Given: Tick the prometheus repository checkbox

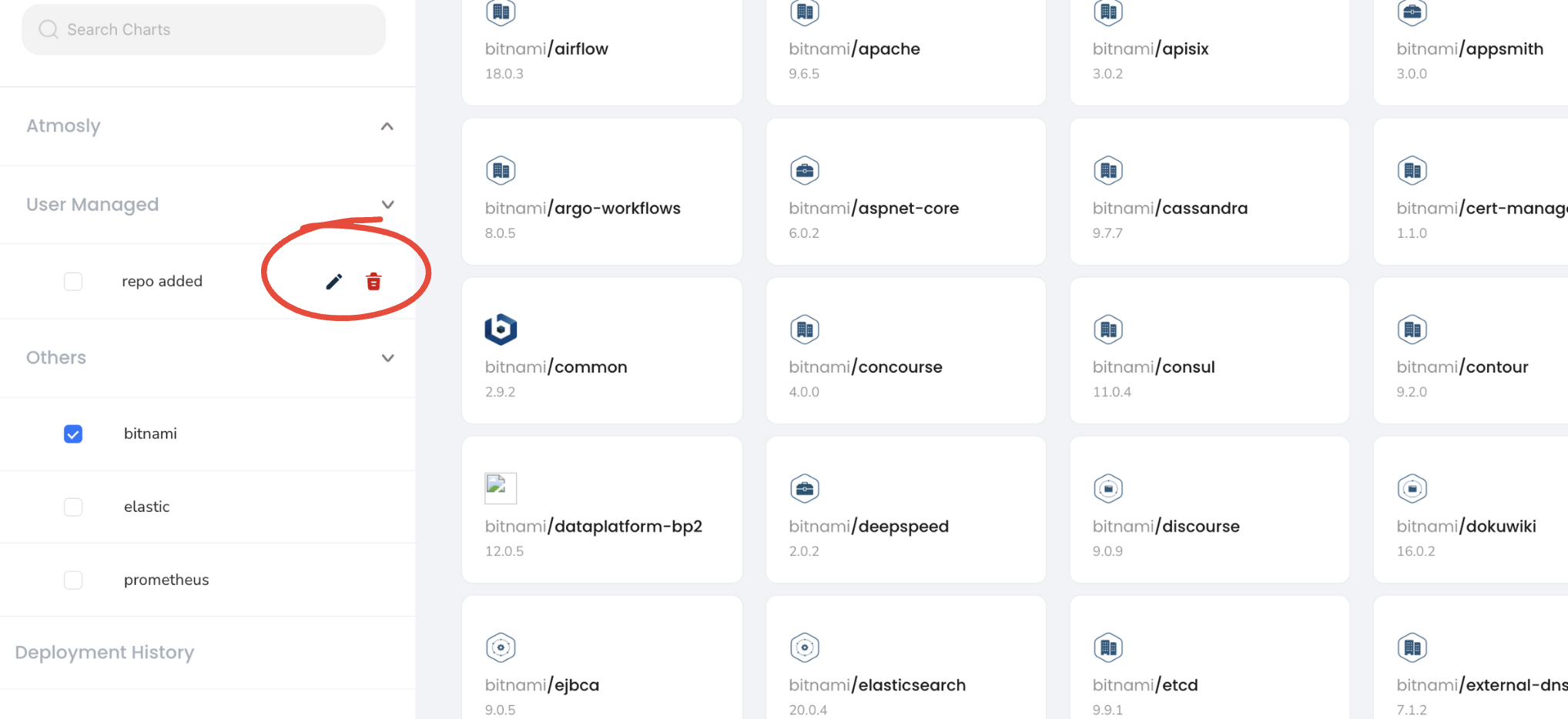Looking at the screenshot, I should [x=73, y=580].
